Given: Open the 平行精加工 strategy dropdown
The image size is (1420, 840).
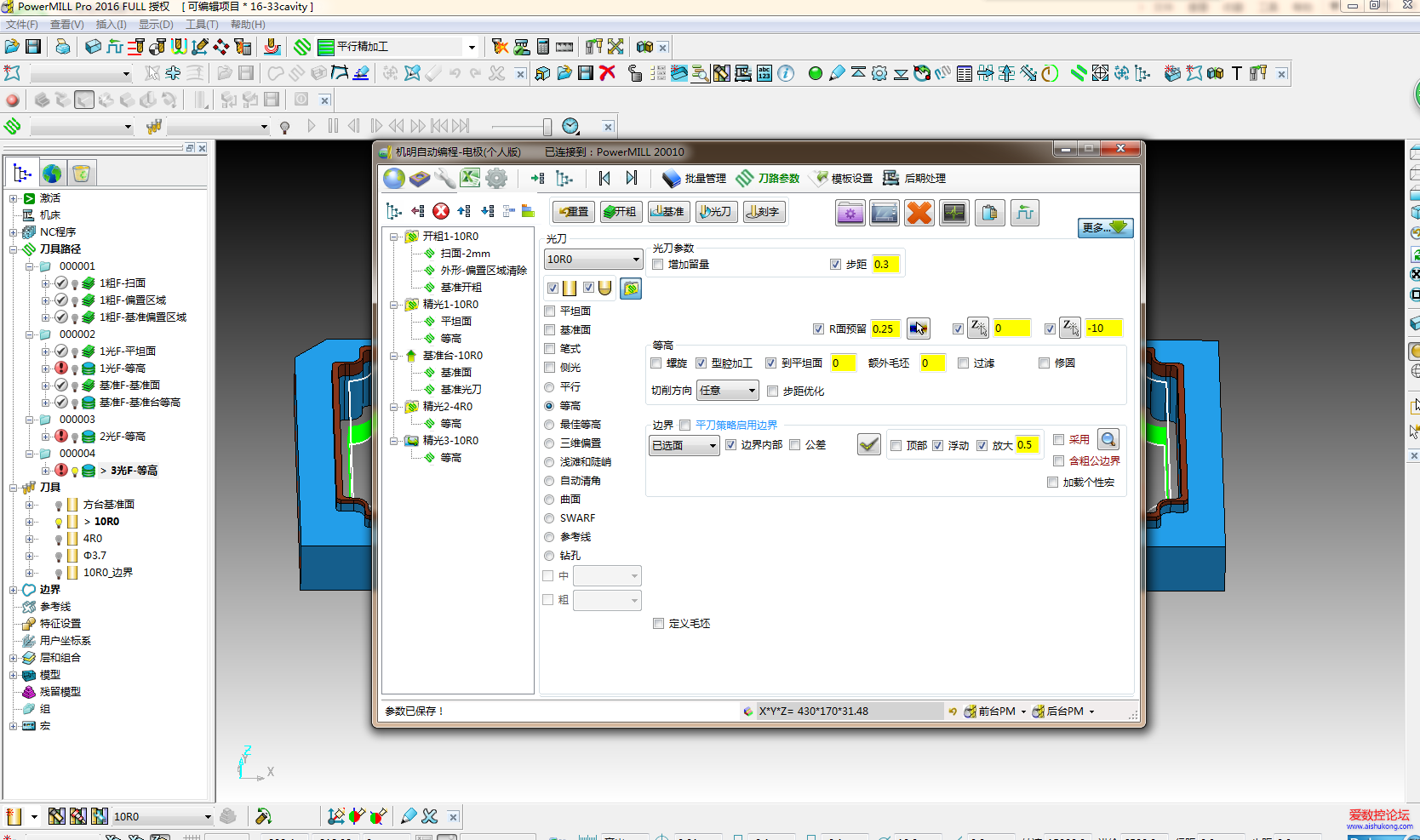Looking at the screenshot, I should [471, 47].
